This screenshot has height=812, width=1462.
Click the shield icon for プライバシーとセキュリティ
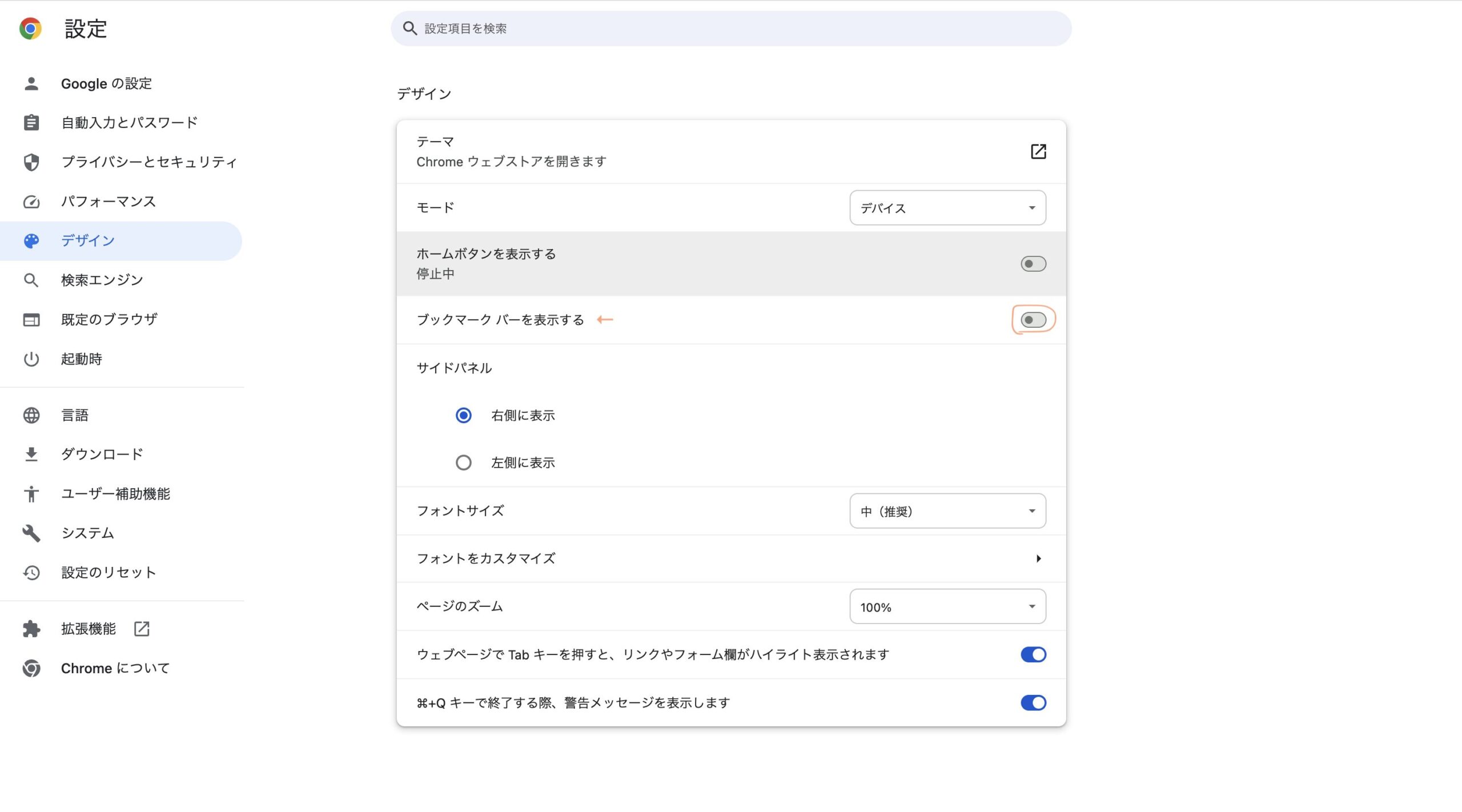point(31,162)
